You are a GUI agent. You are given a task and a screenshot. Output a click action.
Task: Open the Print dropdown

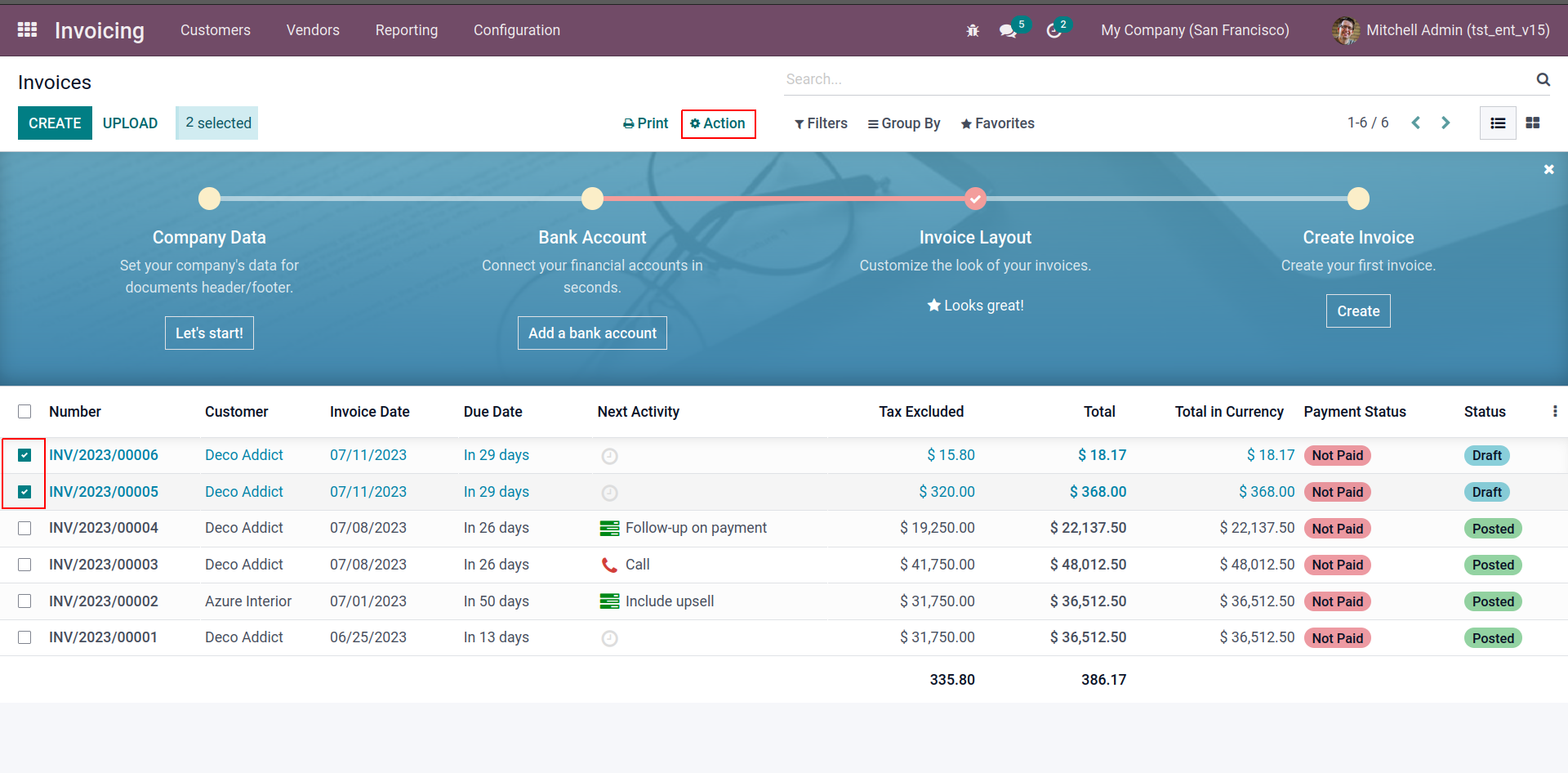(x=645, y=123)
